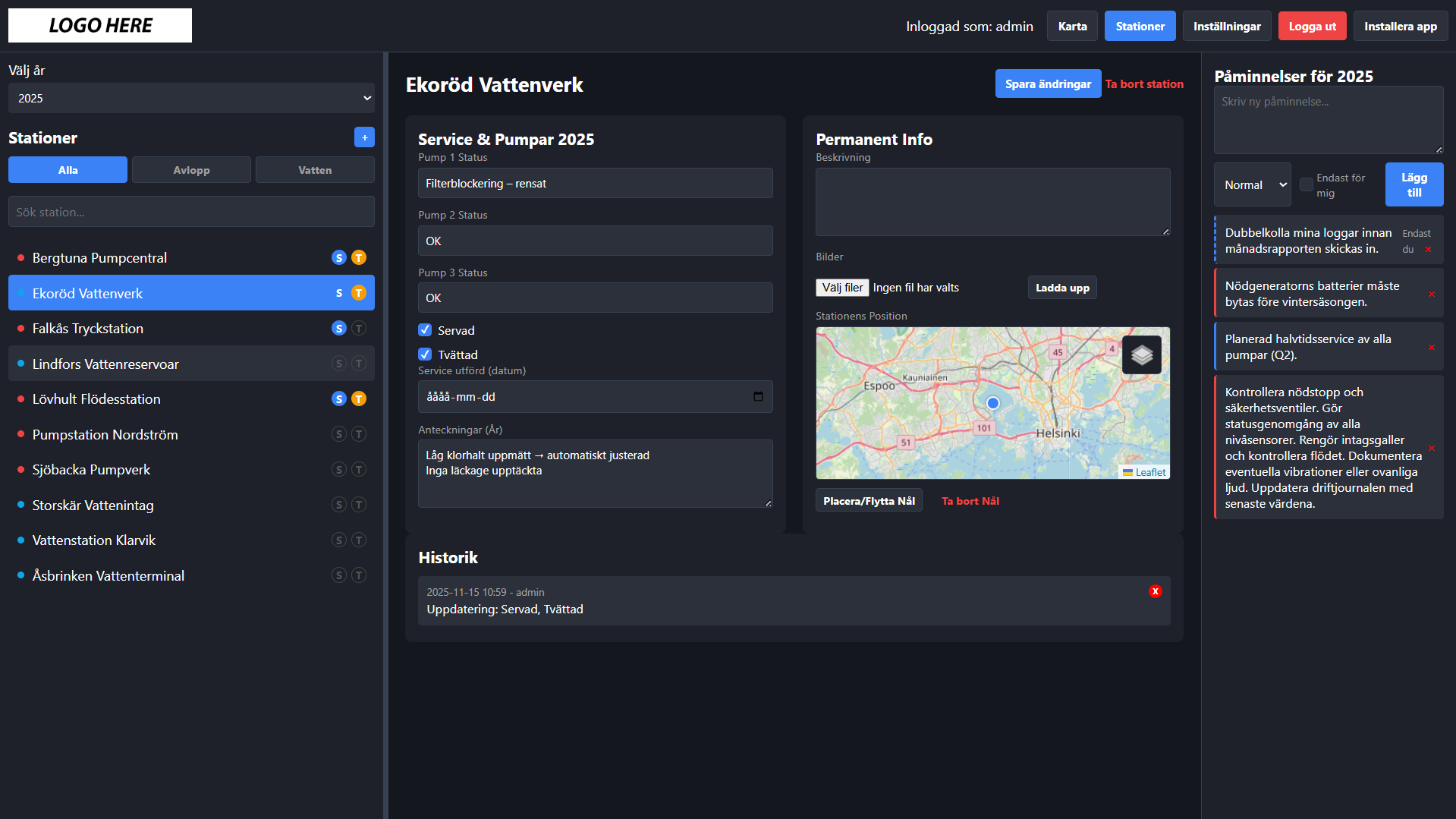Uncheck the Tvättad checkbox

[425, 354]
